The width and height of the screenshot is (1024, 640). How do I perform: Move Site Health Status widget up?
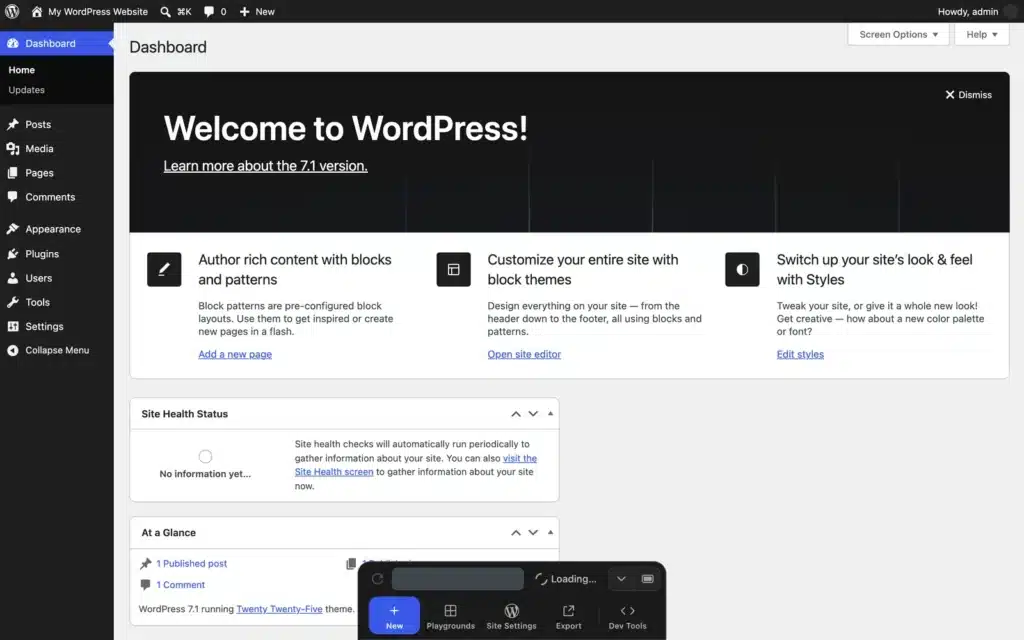pos(516,413)
